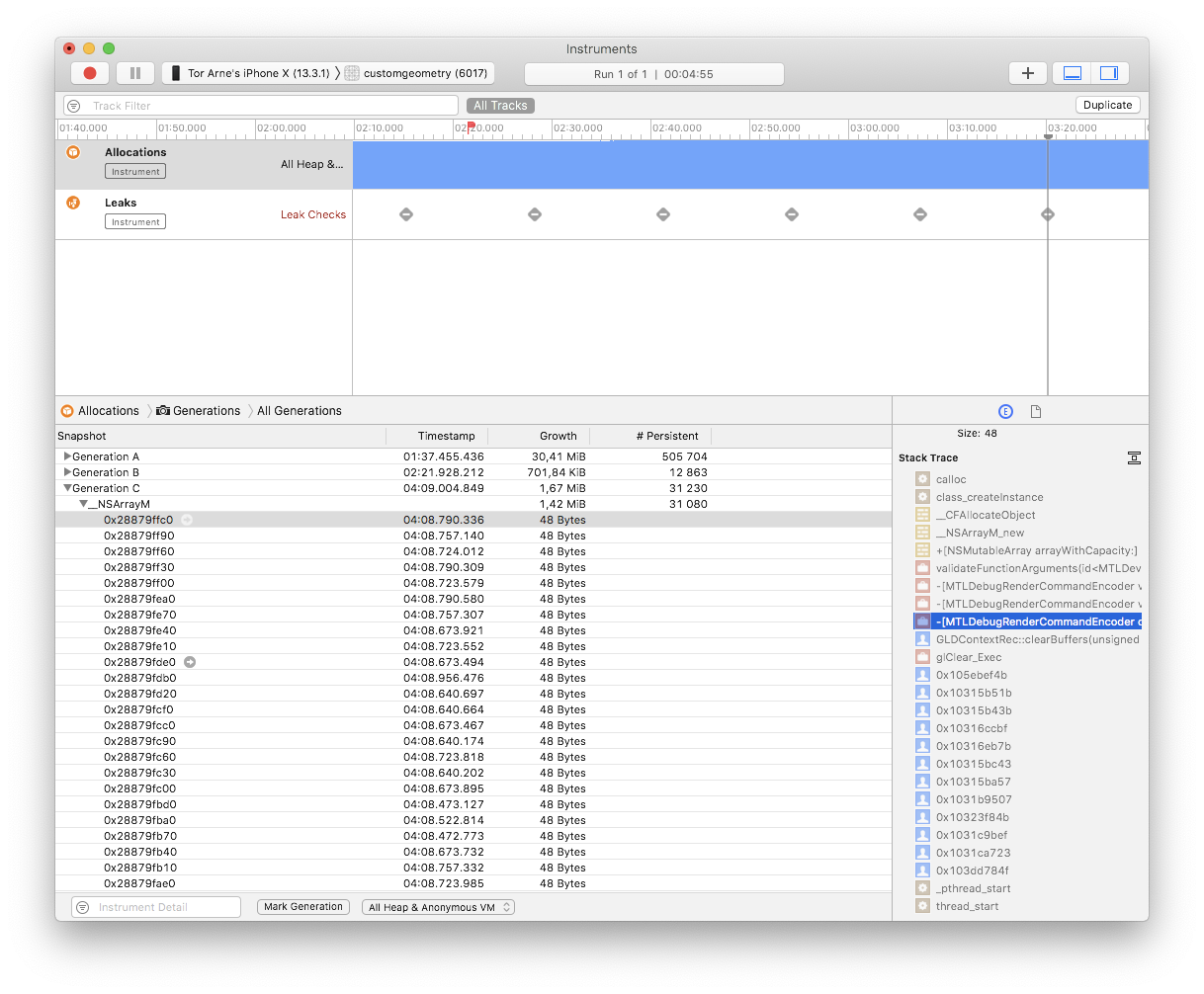Viewport: 1204px width, 994px height.
Task: Click the Mark Generation button
Action: [303, 907]
